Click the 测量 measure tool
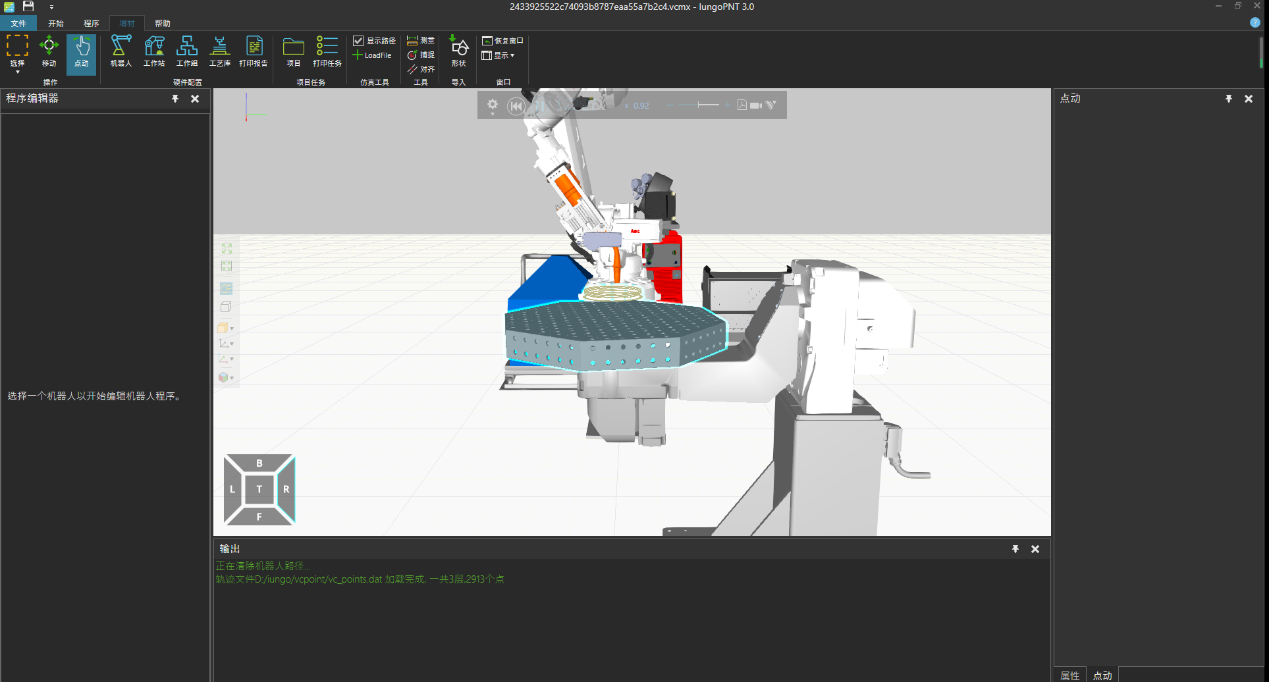Image resolution: width=1269 pixels, height=682 pixels. [420, 40]
